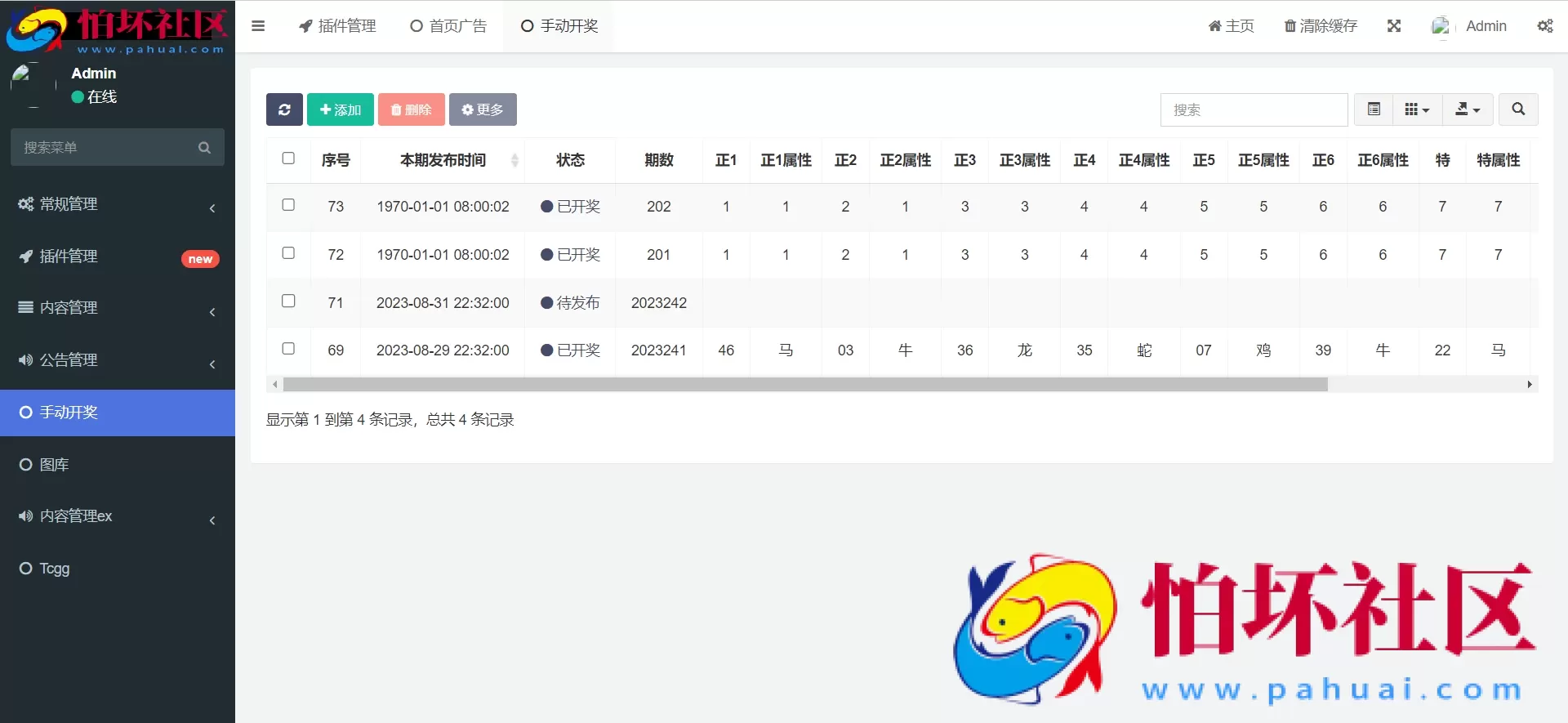Click the 龙 cell in row 69
Viewport: 1568px width, 723px height.
1025,350
